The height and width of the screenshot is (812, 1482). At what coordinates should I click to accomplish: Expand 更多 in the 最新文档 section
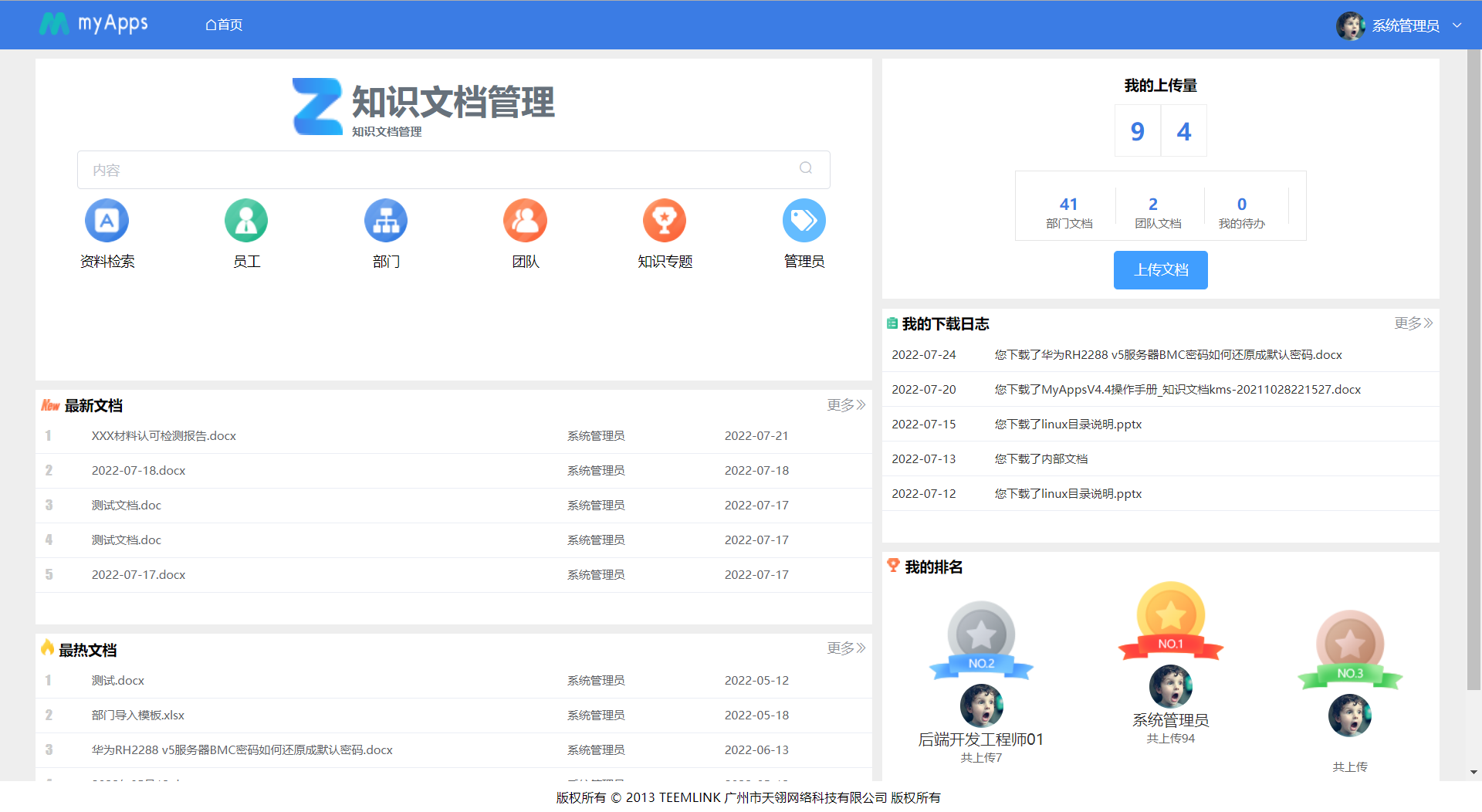[845, 404]
